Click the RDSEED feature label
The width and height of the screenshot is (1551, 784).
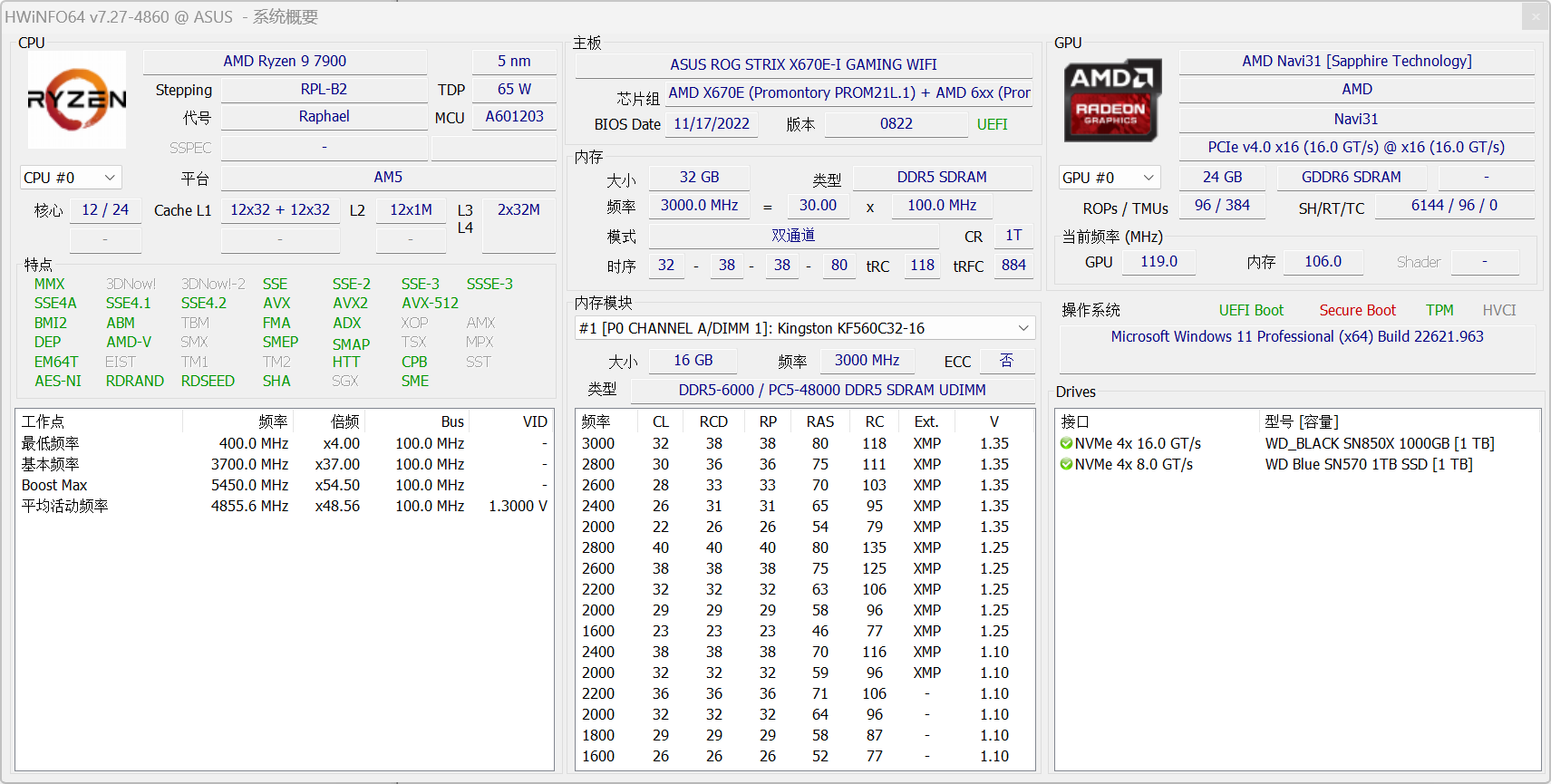click(x=208, y=381)
